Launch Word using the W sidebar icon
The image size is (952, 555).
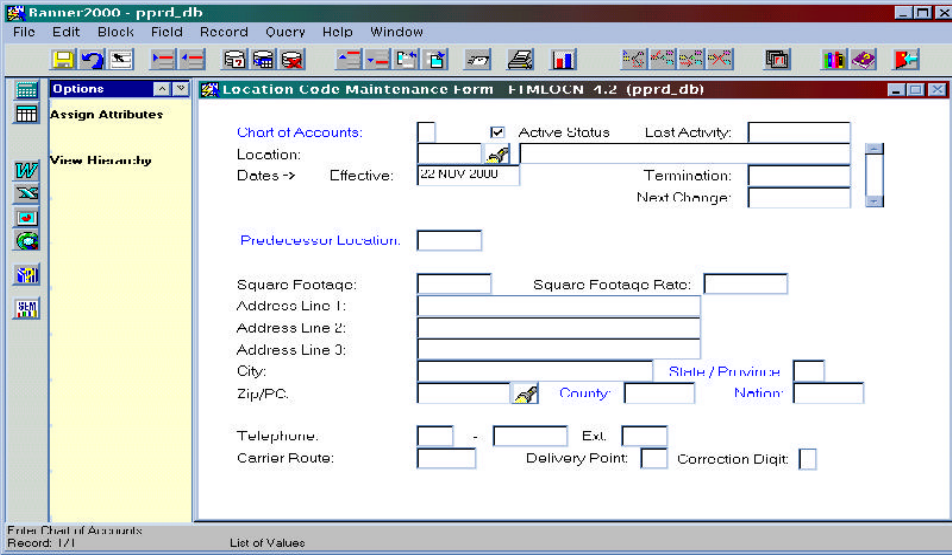click(26, 171)
